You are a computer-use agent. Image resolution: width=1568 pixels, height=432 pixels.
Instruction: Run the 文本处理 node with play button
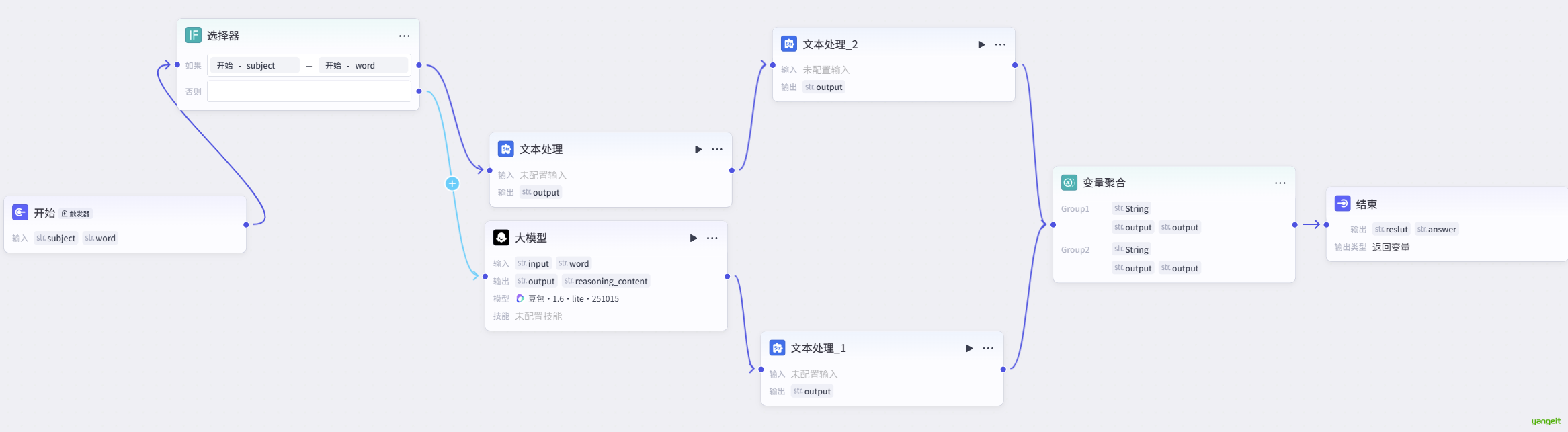pyautogui.click(x=698, y=149)
